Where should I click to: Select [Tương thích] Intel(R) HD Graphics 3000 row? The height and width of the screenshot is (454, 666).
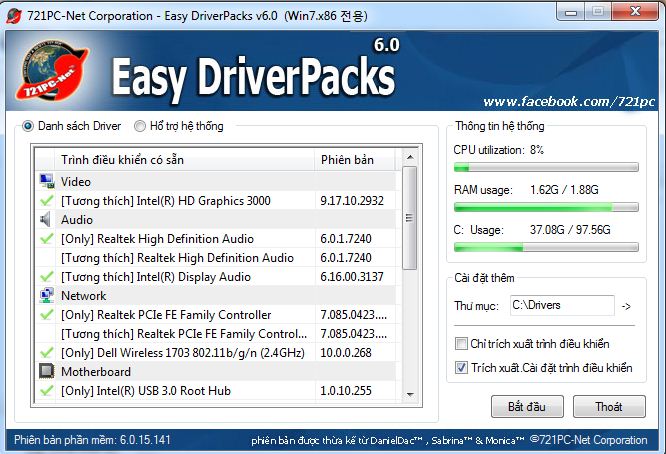coord(216,200)
